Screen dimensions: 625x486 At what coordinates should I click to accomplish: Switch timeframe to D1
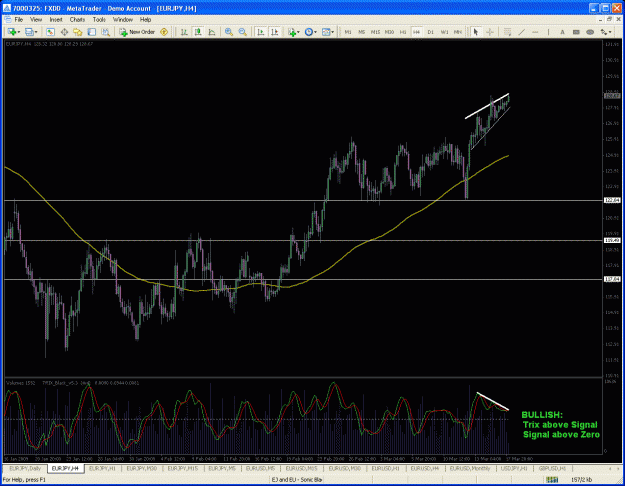click(x=430, y=32)
